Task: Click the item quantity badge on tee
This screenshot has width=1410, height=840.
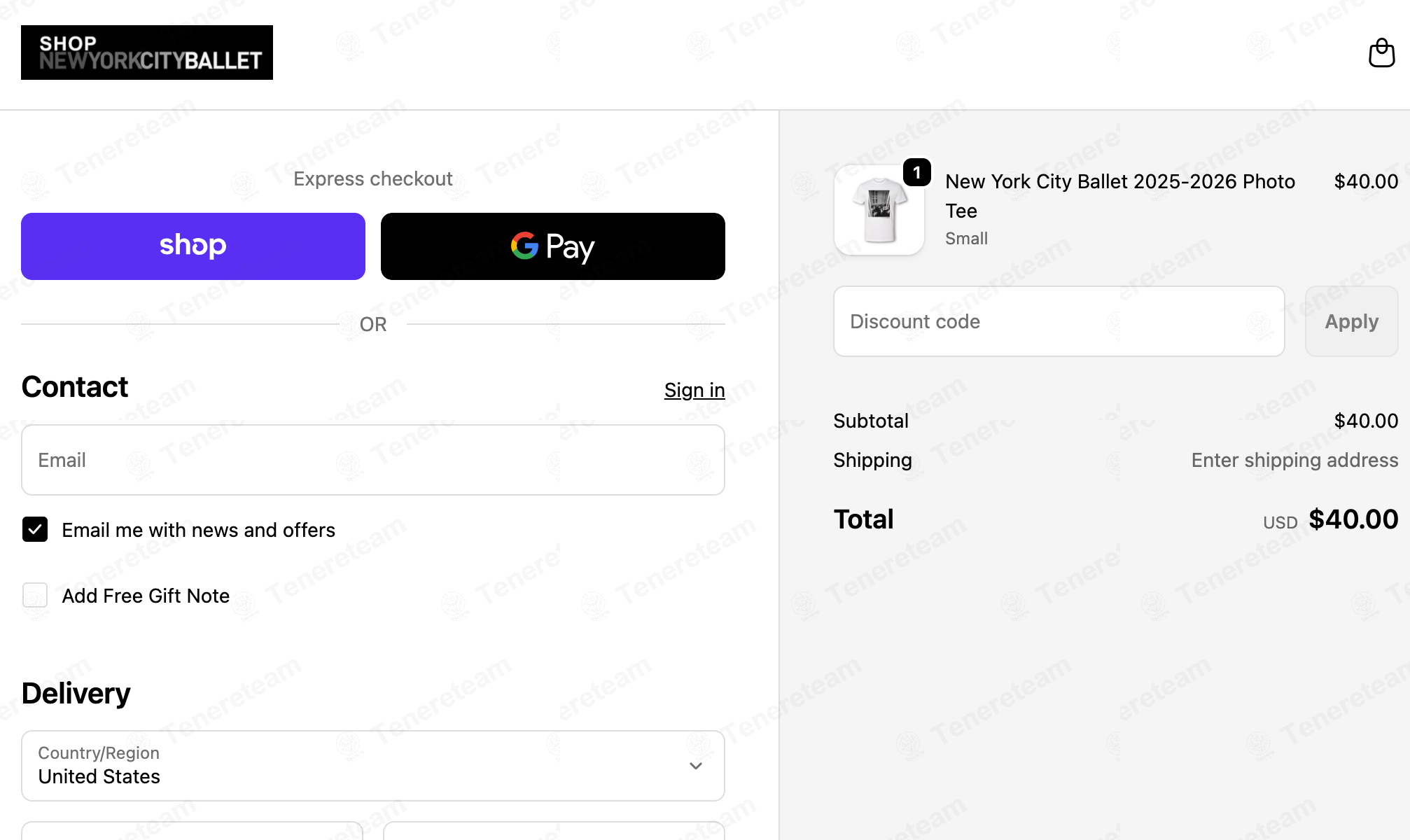Action: tap(916, 172)
